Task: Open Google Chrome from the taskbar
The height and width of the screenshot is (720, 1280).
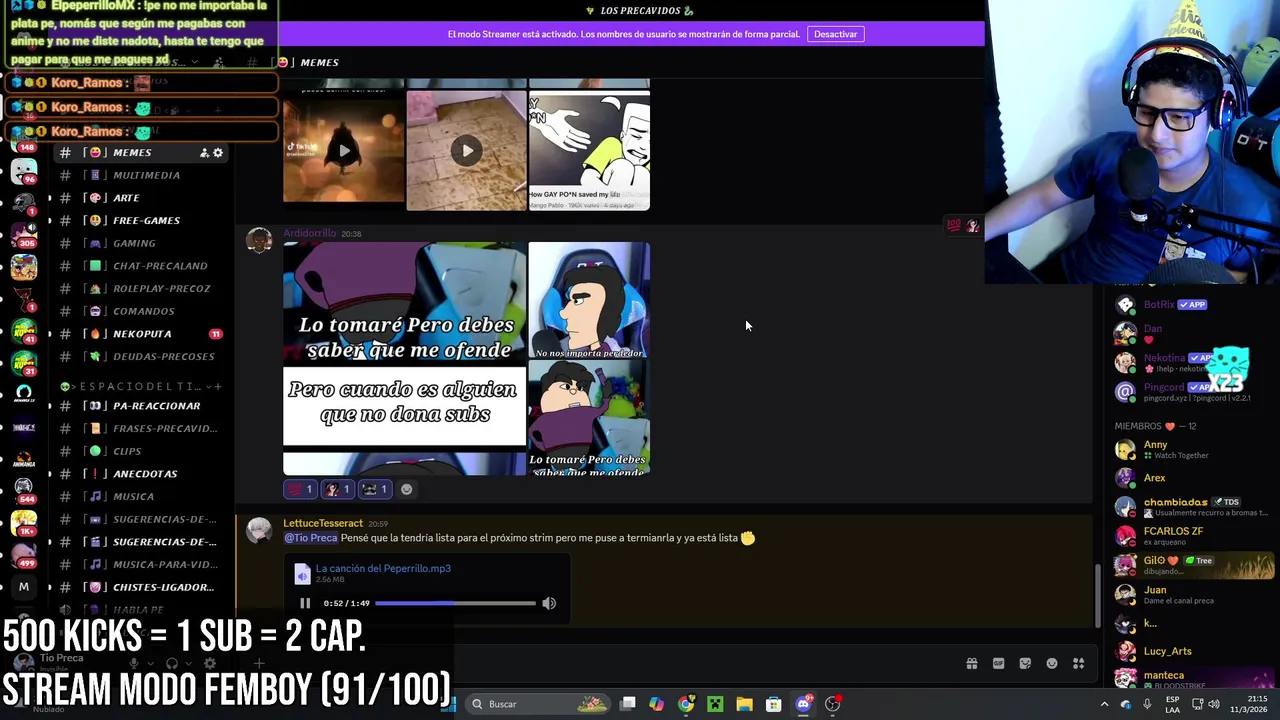Action: [x=686, y=704]
